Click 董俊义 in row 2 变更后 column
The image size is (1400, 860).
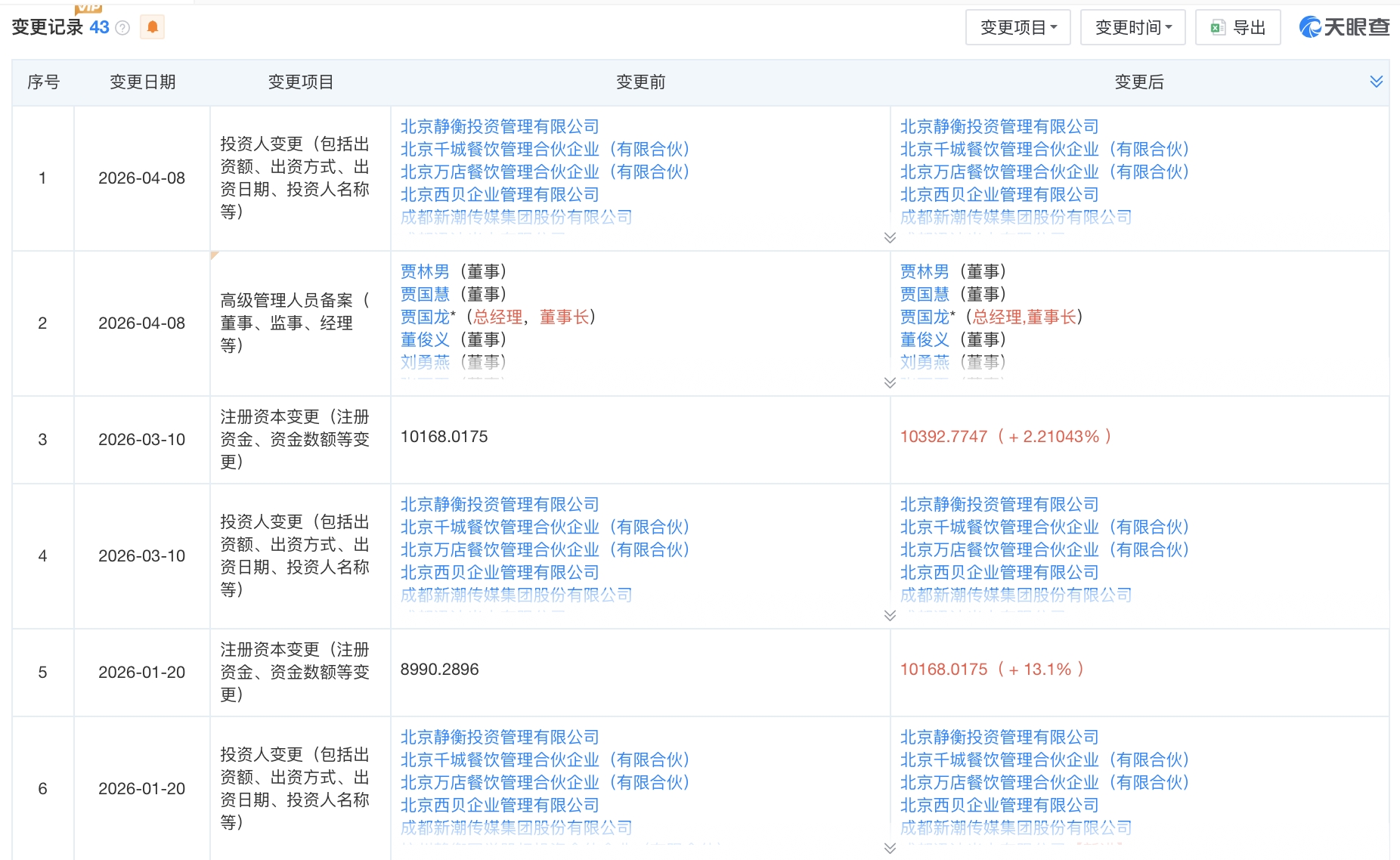pyautogui.click(x=925, y=339)
